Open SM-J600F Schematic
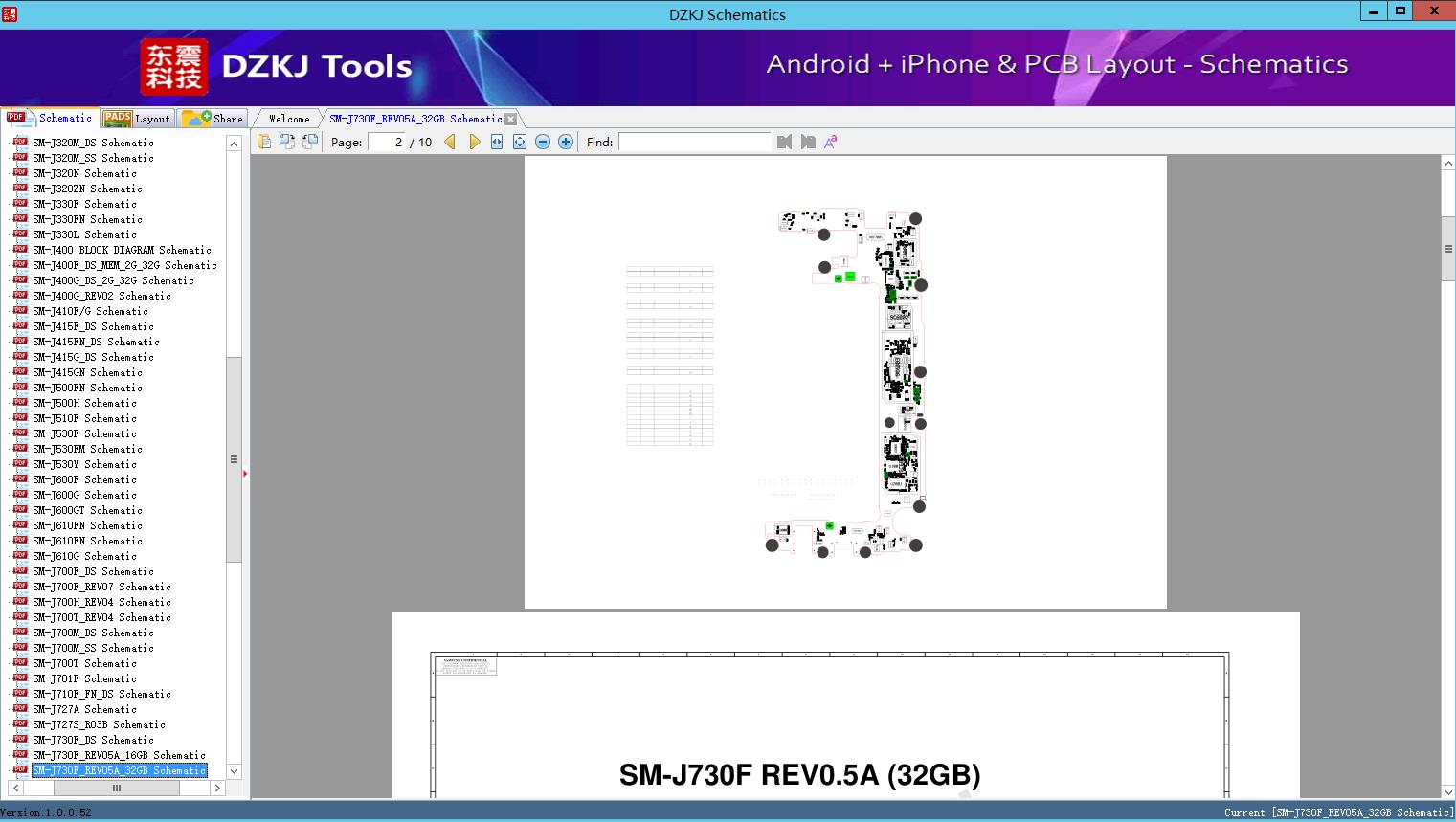Viewport: 1456px width, 822px height. pos(84,479)
